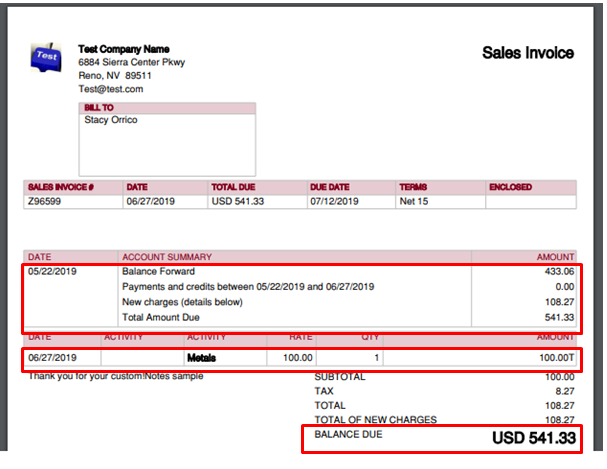Click the Sales Invoice title

pos(528,53)
